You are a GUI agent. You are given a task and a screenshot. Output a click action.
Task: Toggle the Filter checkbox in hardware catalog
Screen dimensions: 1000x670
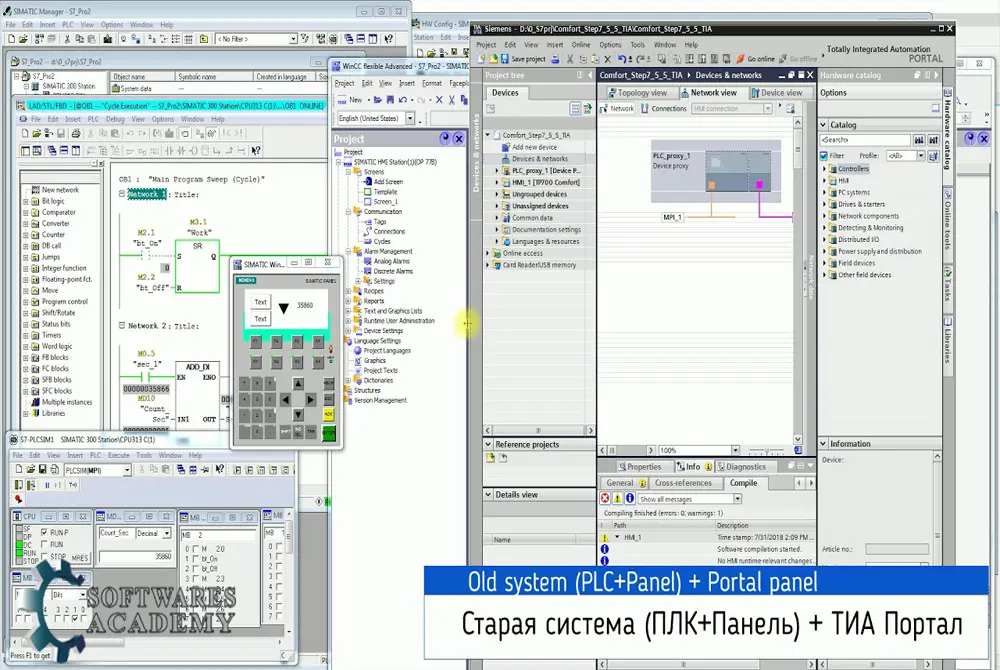(824, 156)
